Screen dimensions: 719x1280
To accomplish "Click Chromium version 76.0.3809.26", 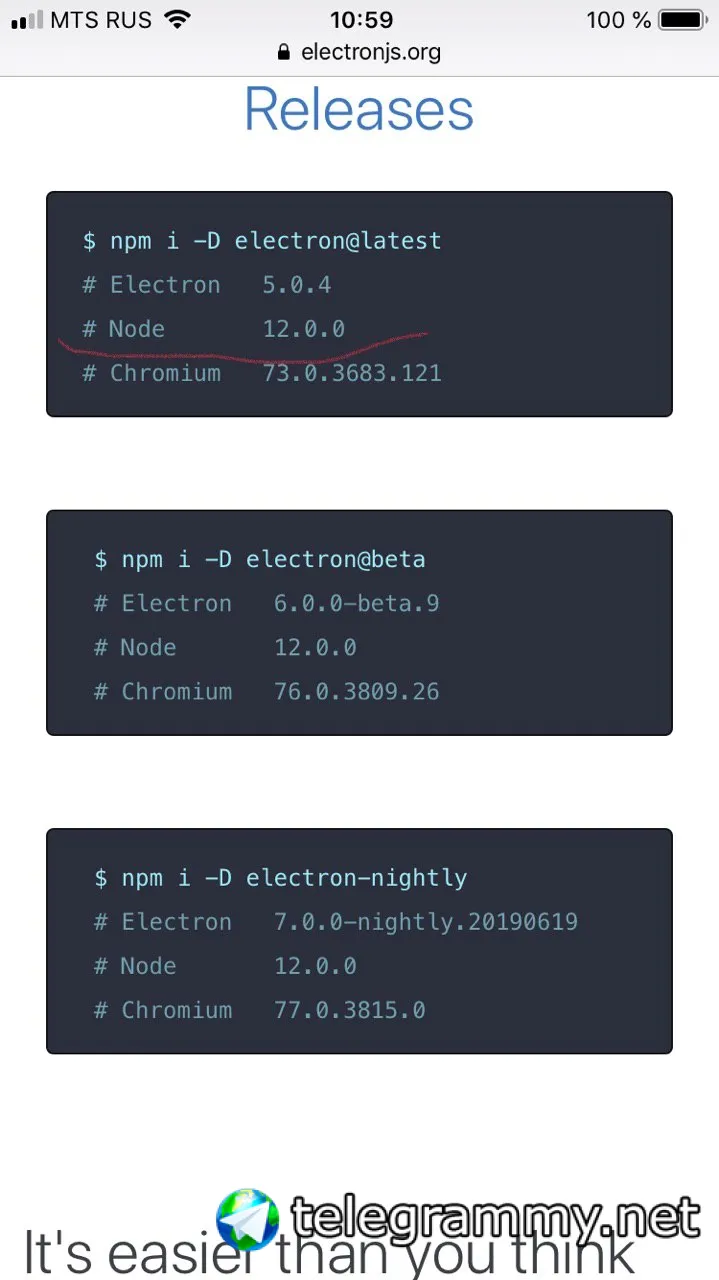I will click(356, 691).
